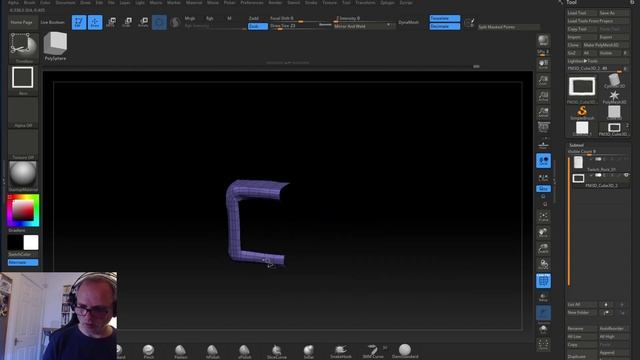The height and width of the screenshot is (360, 640).
Task: Click the Frame mesh icon
Action: pos(543,217)
